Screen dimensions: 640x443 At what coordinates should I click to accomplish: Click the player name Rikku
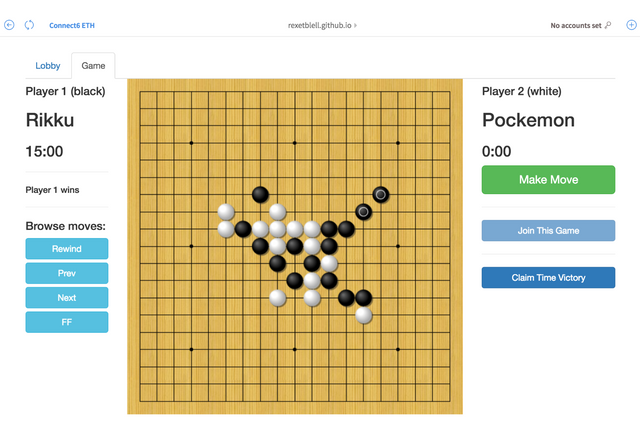pos(50,120)
